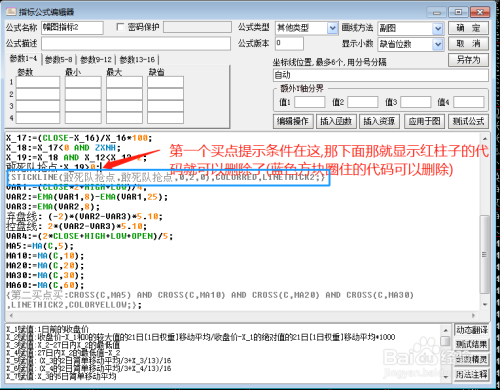Click row 1 parameter name field
This screenshot has width=500, height=390.
pos(38,82)
